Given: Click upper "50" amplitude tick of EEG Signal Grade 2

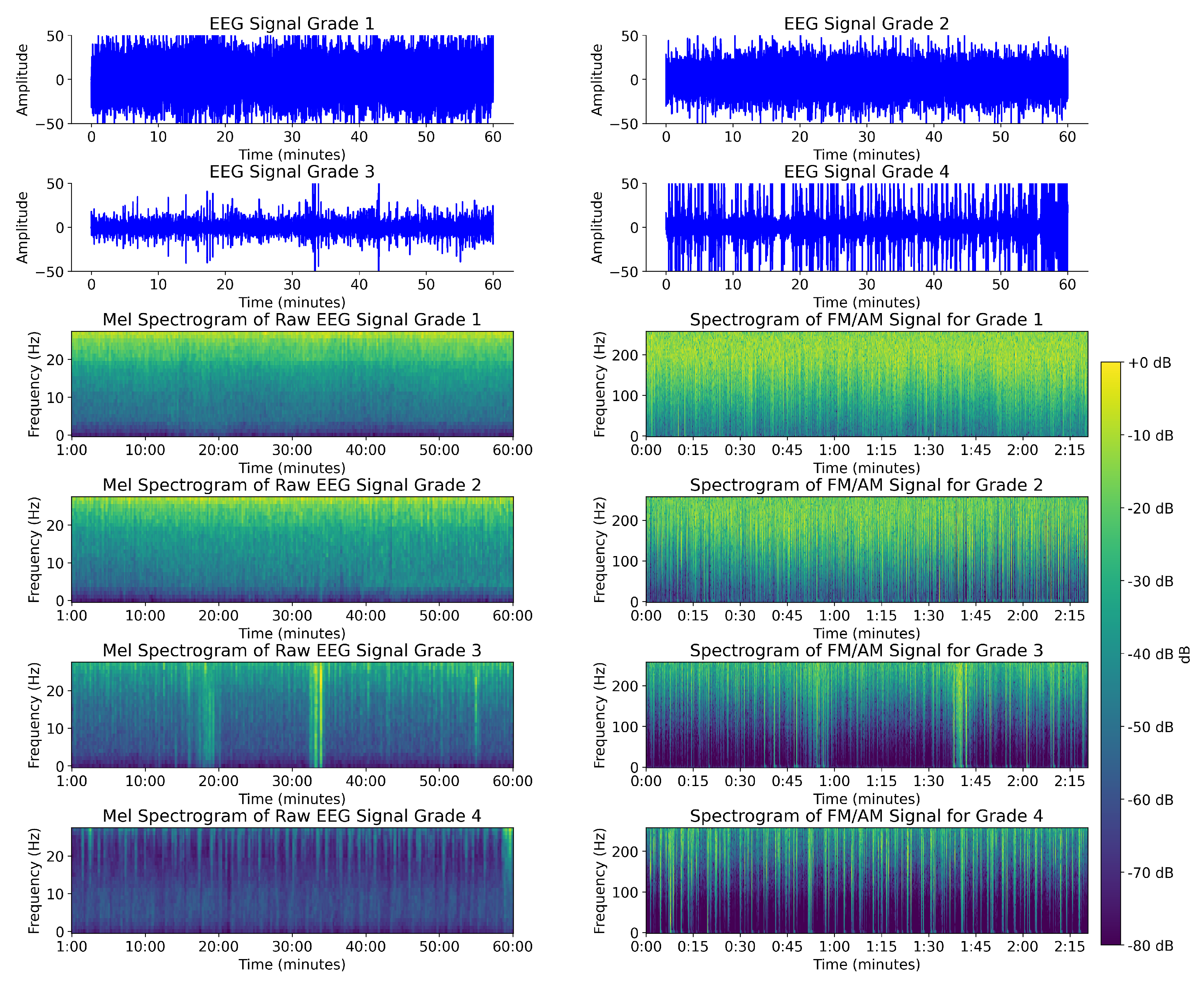Looking at the screenshot, I should click(630, 36).
